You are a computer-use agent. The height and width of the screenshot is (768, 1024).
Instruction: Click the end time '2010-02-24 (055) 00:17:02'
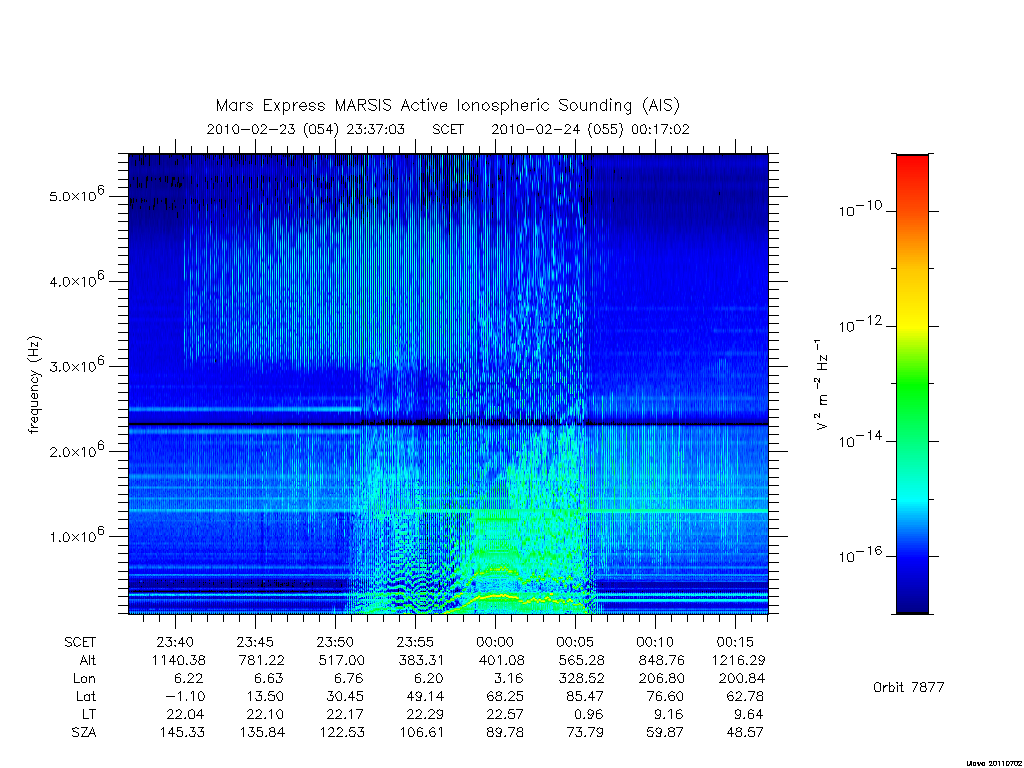[x=590, y=129]
